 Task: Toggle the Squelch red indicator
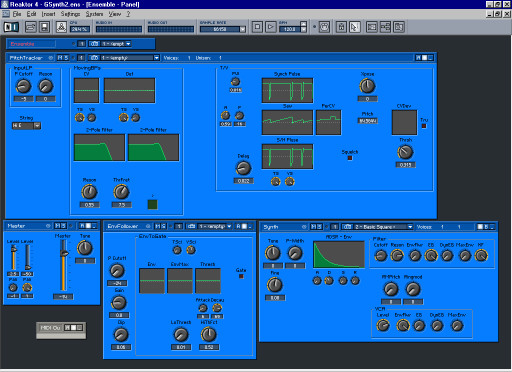[x=350, y=158]
